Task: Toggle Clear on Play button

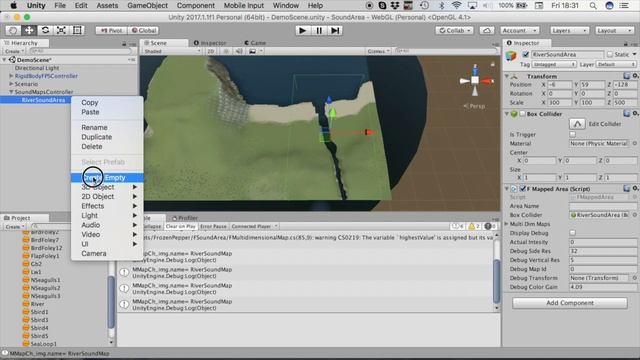Action: 180,226
